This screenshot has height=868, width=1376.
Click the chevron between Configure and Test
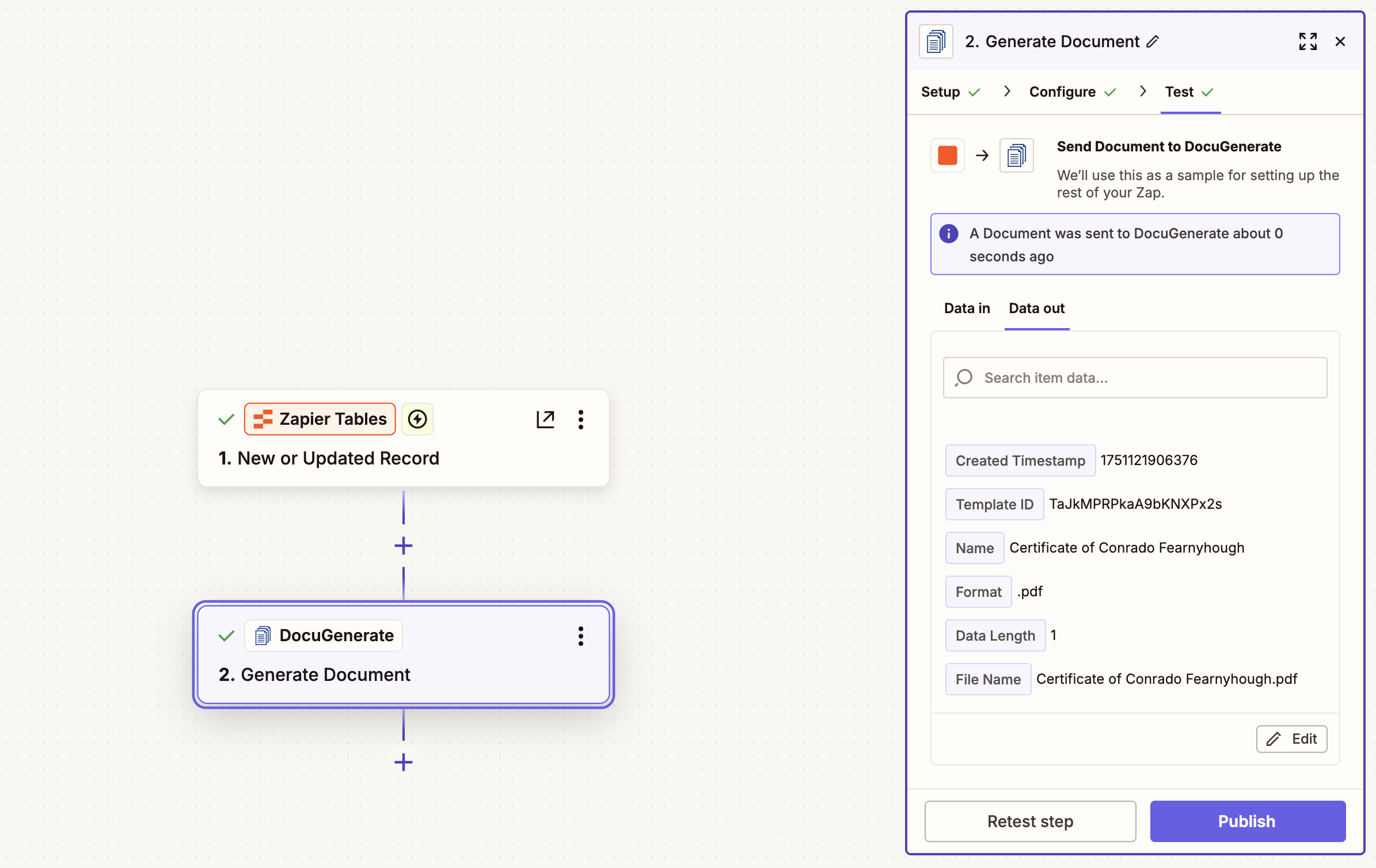click(1143, 92)
